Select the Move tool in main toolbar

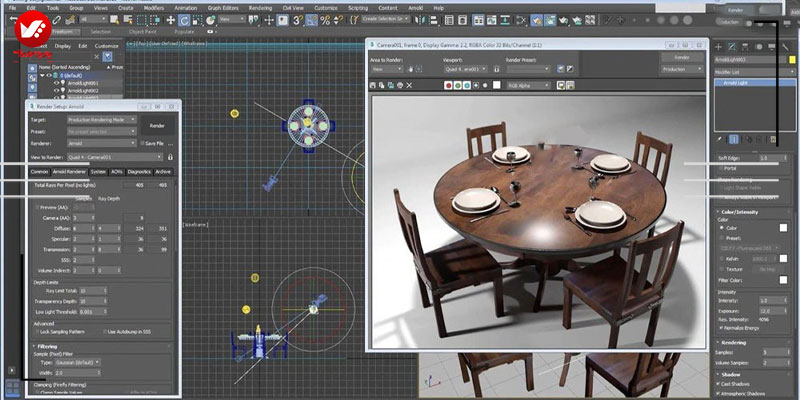click(170, 20)
